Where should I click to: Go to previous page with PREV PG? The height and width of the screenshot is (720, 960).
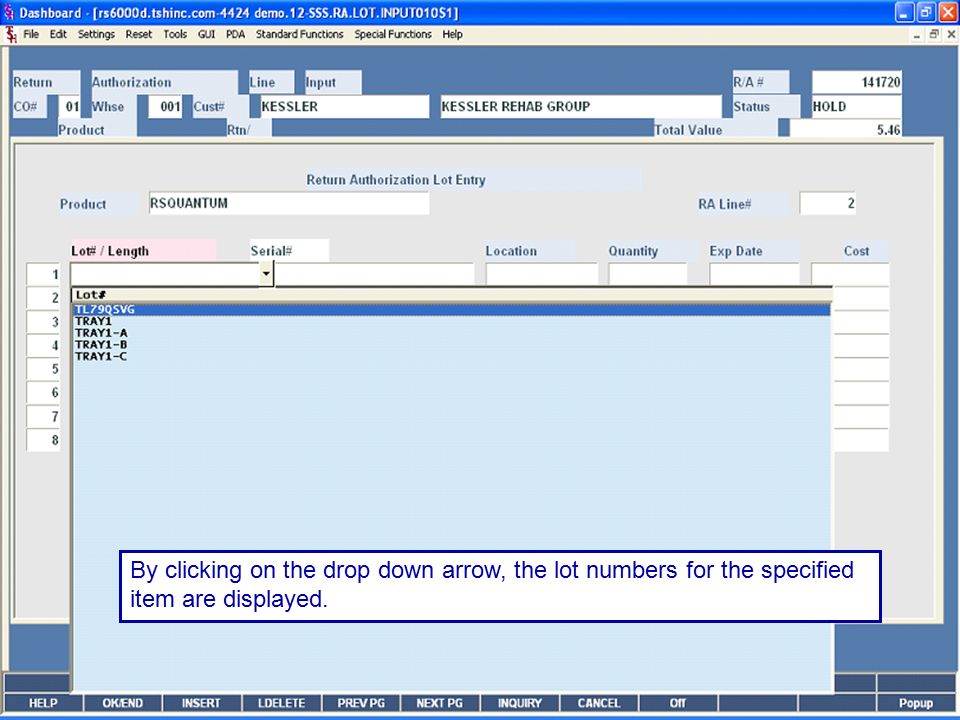[x=361, y=703]
